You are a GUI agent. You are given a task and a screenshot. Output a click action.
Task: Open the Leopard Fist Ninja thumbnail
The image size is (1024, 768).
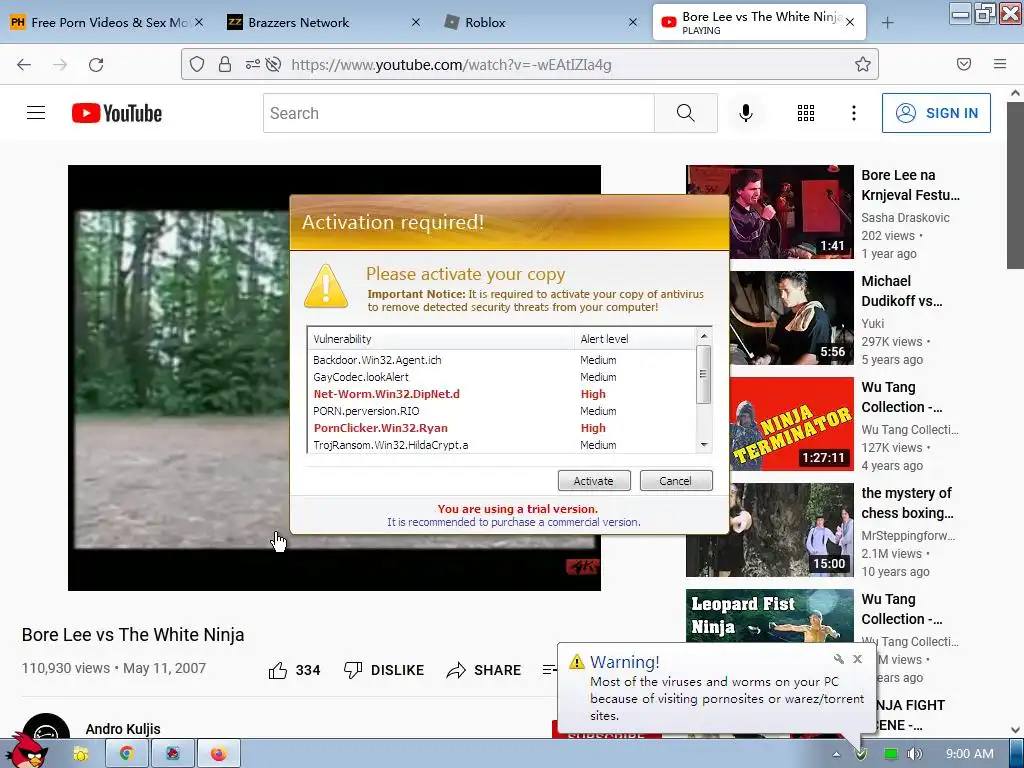pos(769,615)
